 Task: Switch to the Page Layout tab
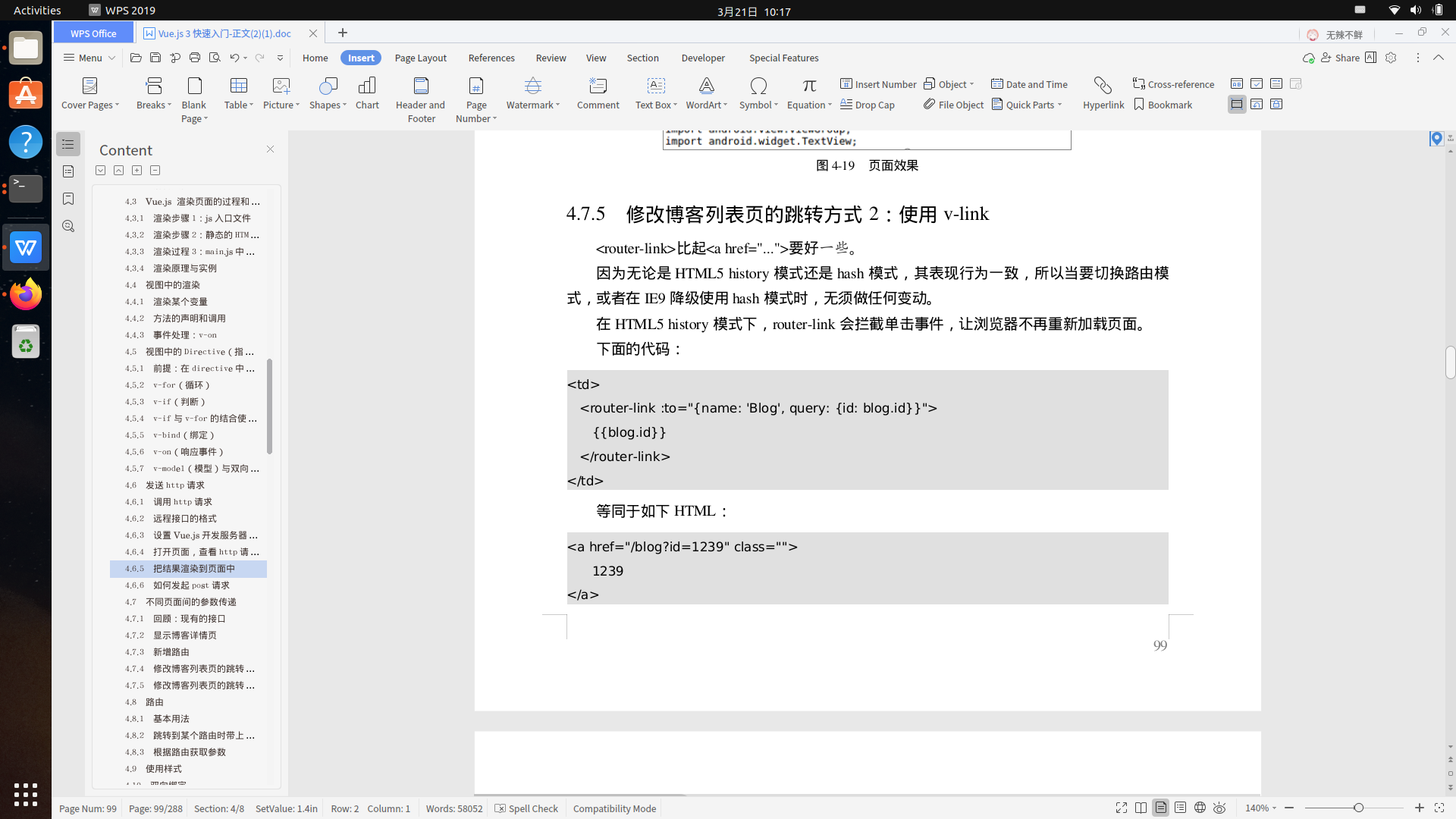pos(420,58)
